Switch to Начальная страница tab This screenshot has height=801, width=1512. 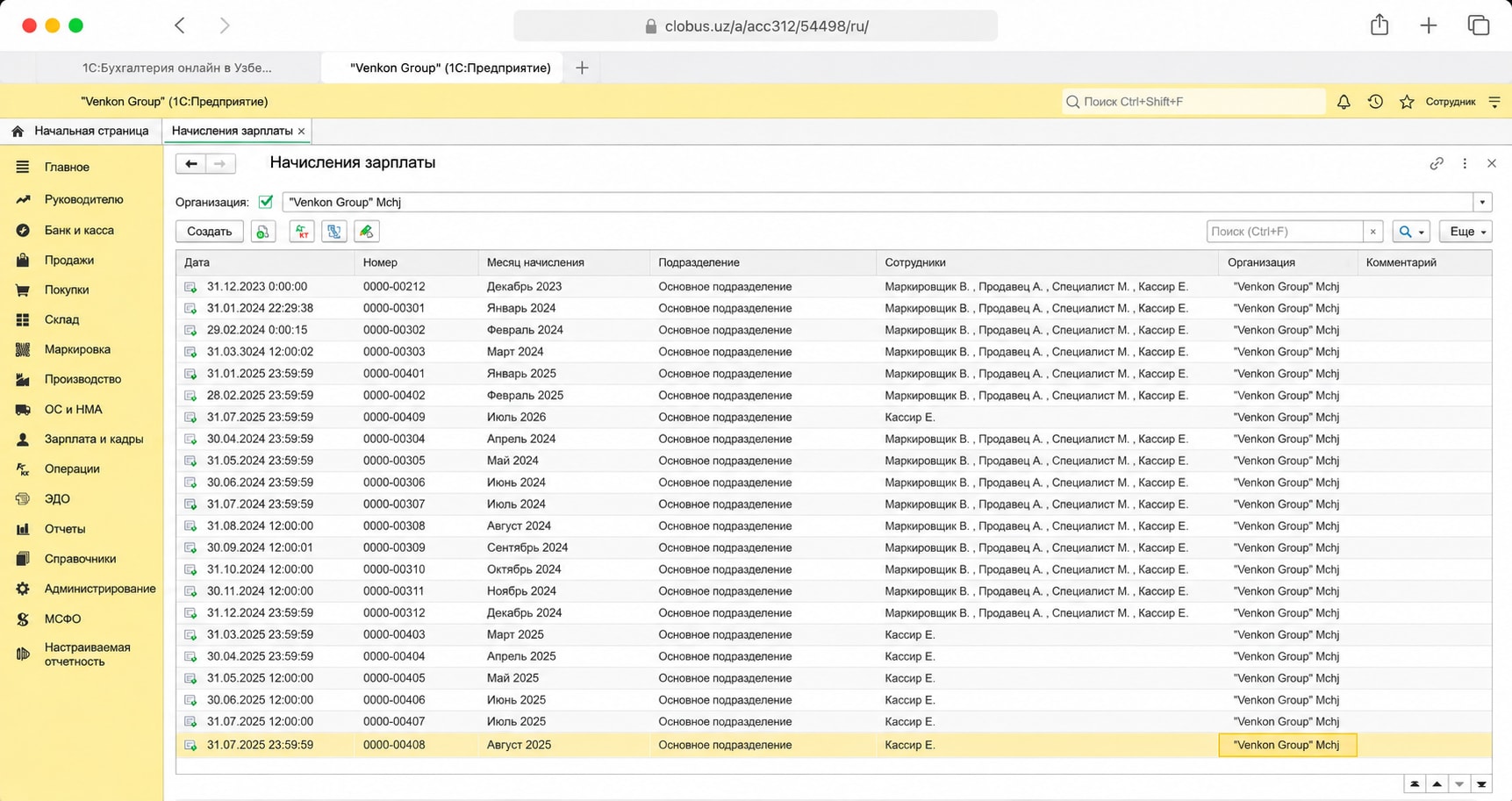pos(81,131)
